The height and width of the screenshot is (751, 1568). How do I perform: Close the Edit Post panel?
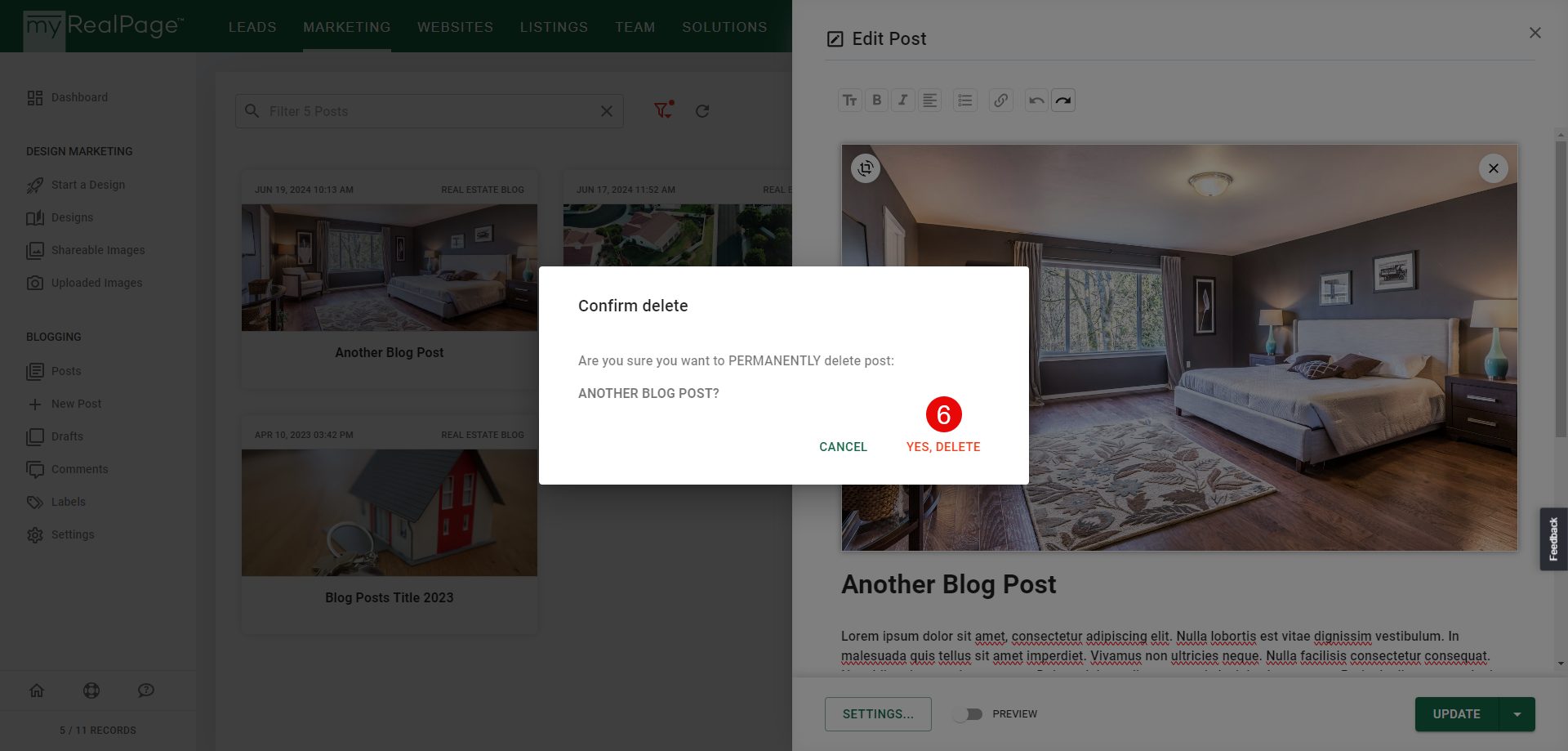(1535, 33)
